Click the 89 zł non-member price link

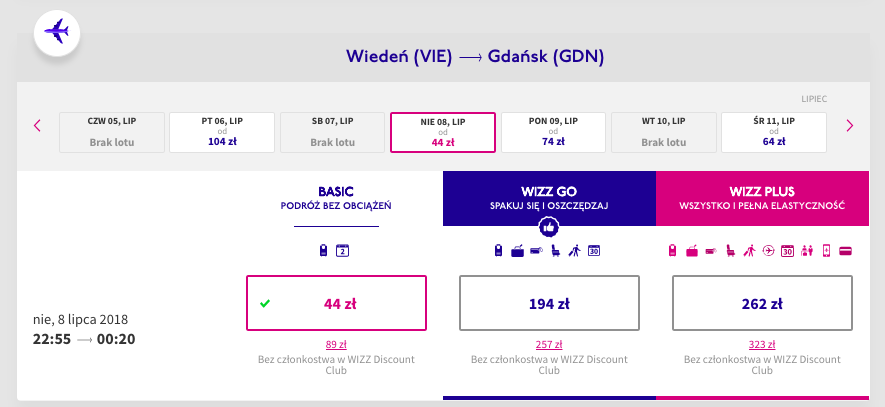pos(336,344)
